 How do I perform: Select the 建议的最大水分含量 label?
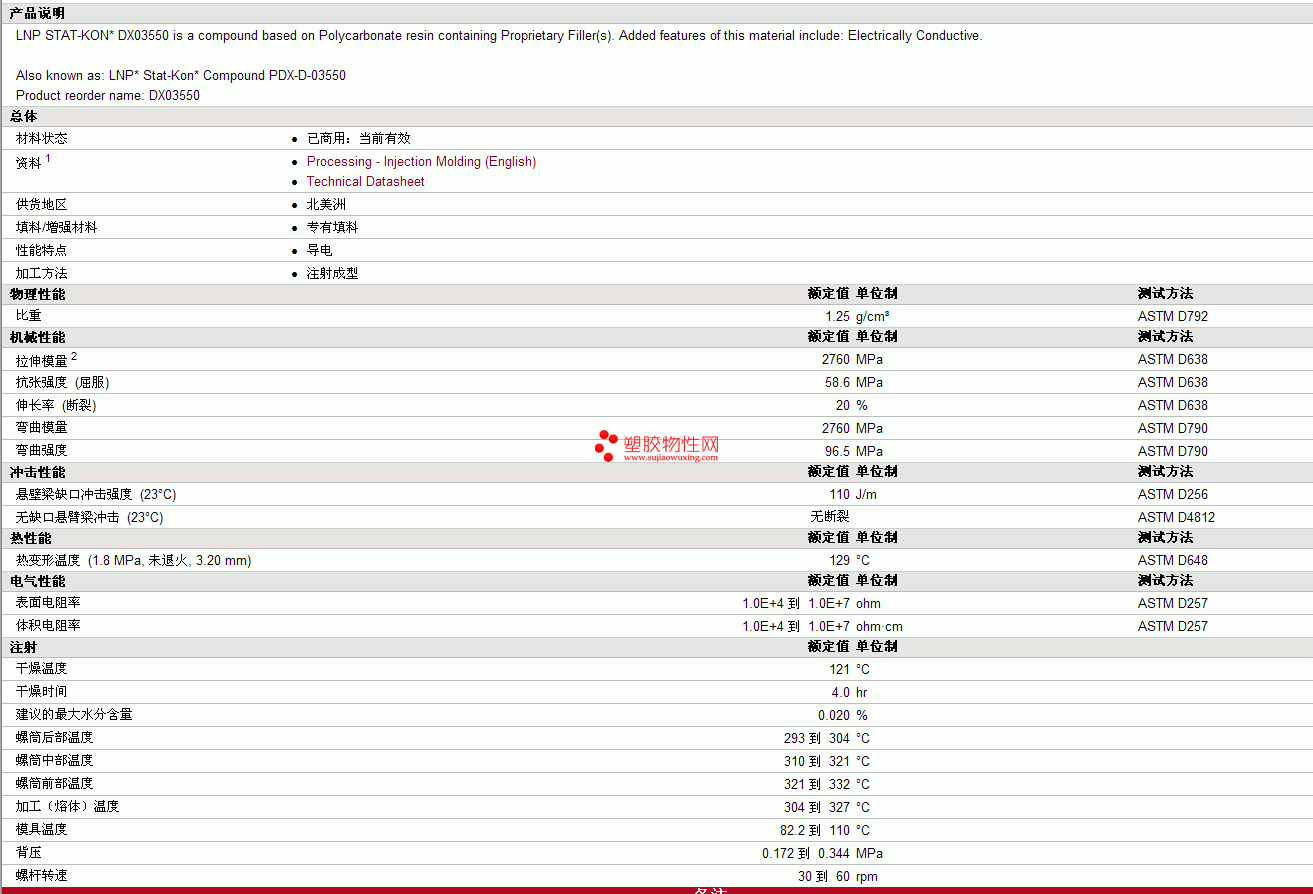tap(74, 715)
